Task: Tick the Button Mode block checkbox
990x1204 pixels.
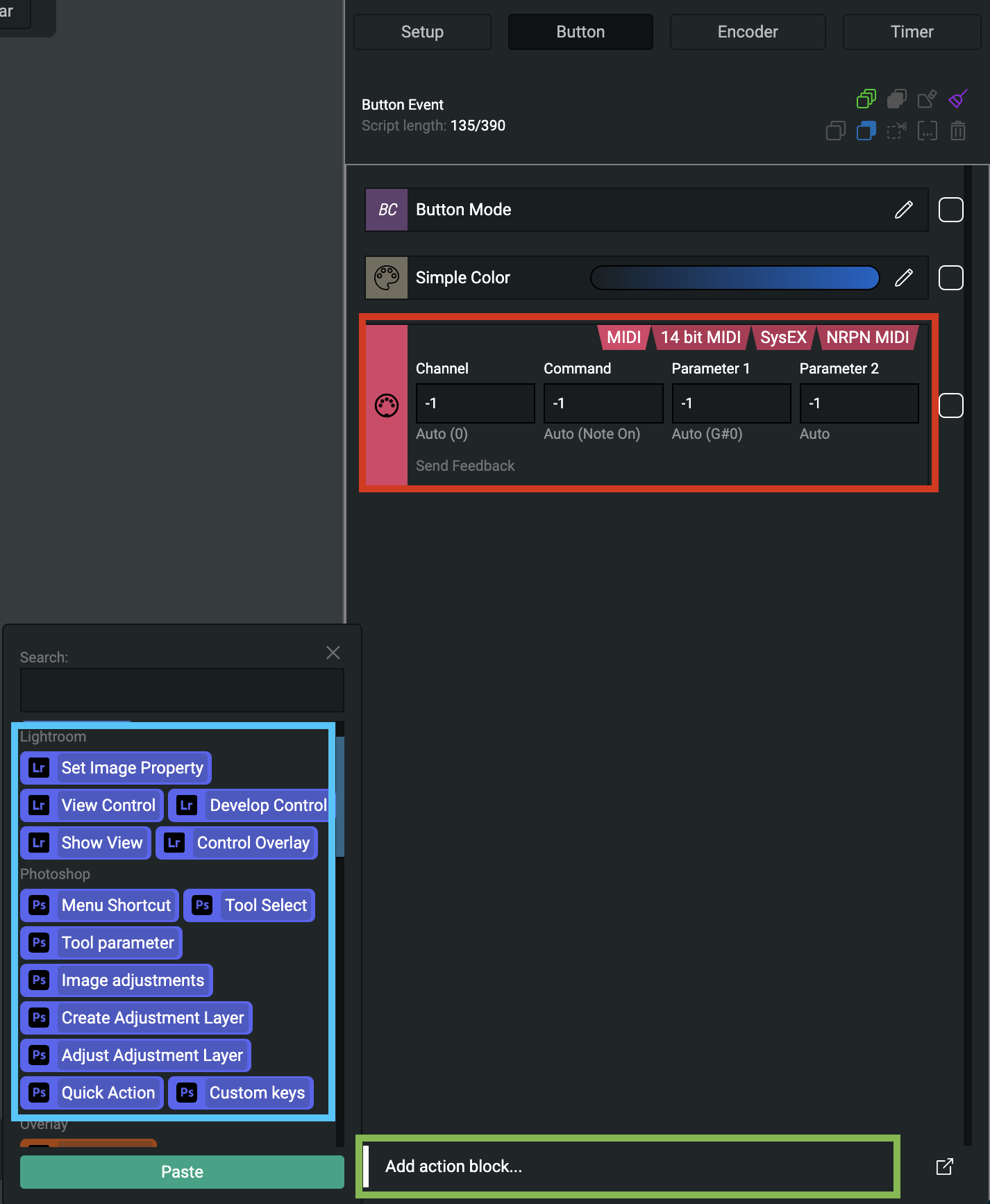Action: (x=950, y=210)
